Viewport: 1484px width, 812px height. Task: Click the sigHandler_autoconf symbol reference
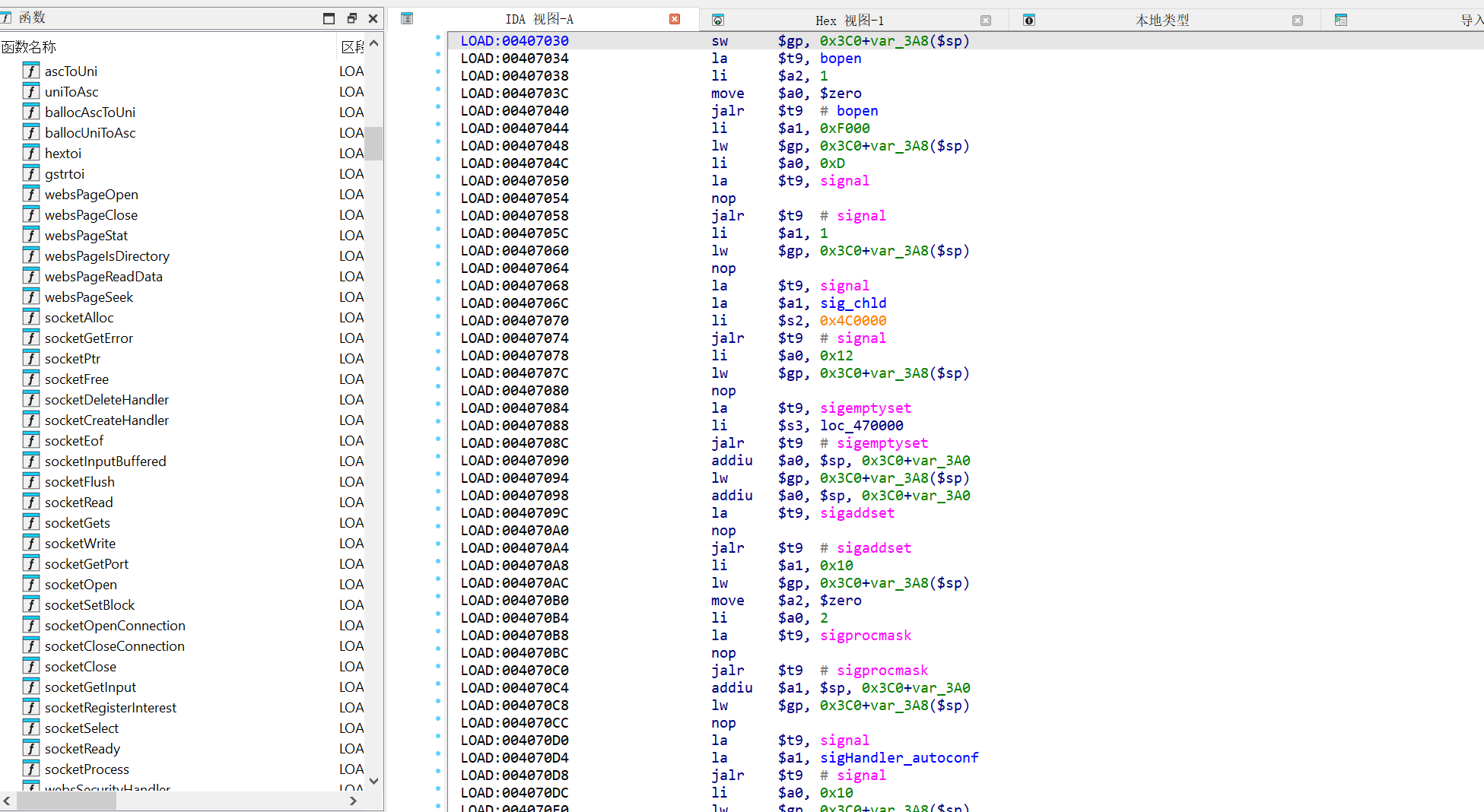point(899,757)
